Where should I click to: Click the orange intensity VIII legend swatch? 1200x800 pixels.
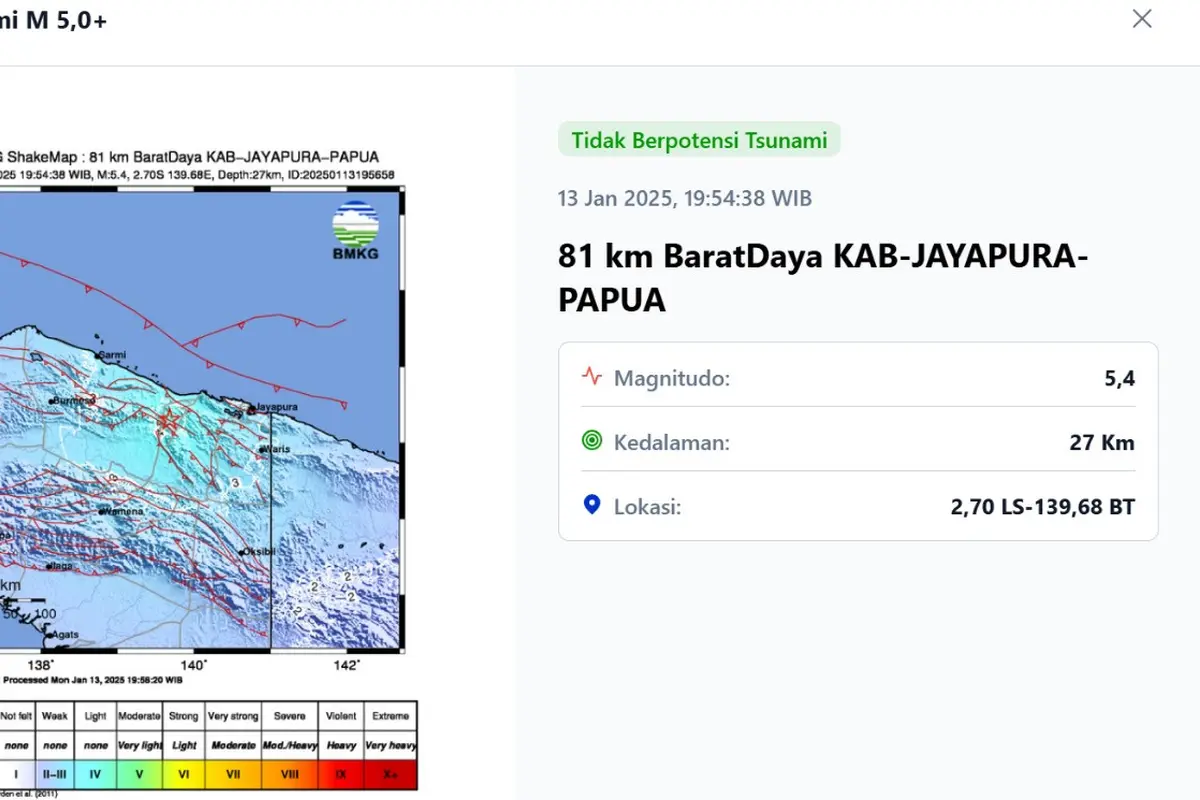pyautogui.click(x=290, y=774)
